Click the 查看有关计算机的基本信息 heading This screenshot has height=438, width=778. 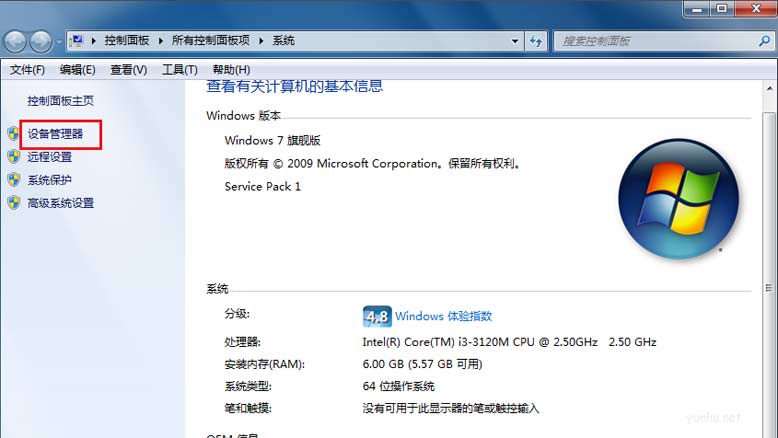click(x=295, y=86)
